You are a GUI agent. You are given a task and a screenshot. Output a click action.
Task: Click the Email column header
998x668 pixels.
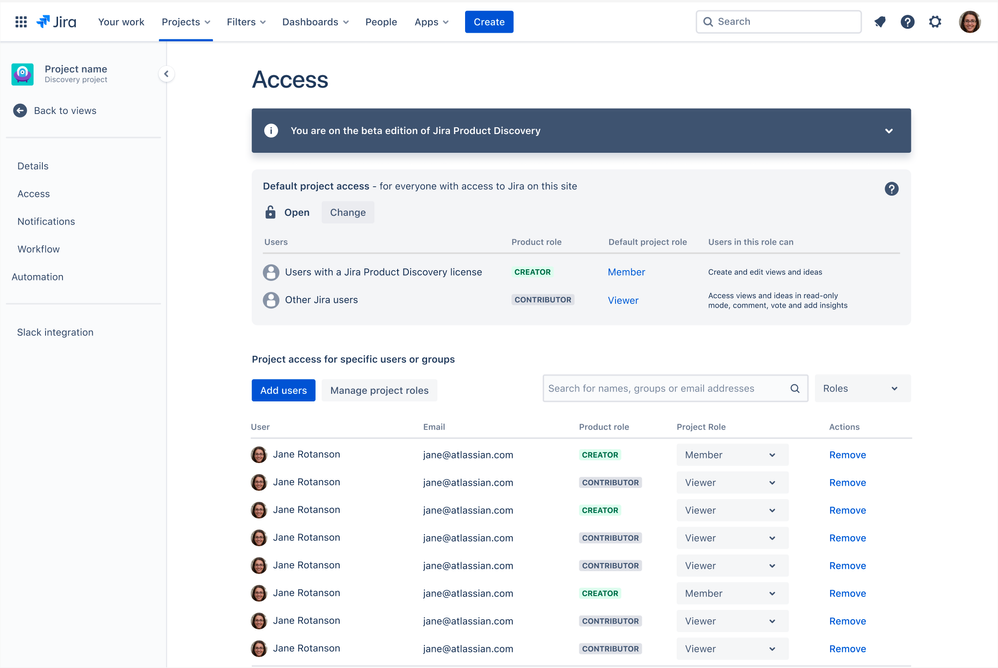coord(434,427)
